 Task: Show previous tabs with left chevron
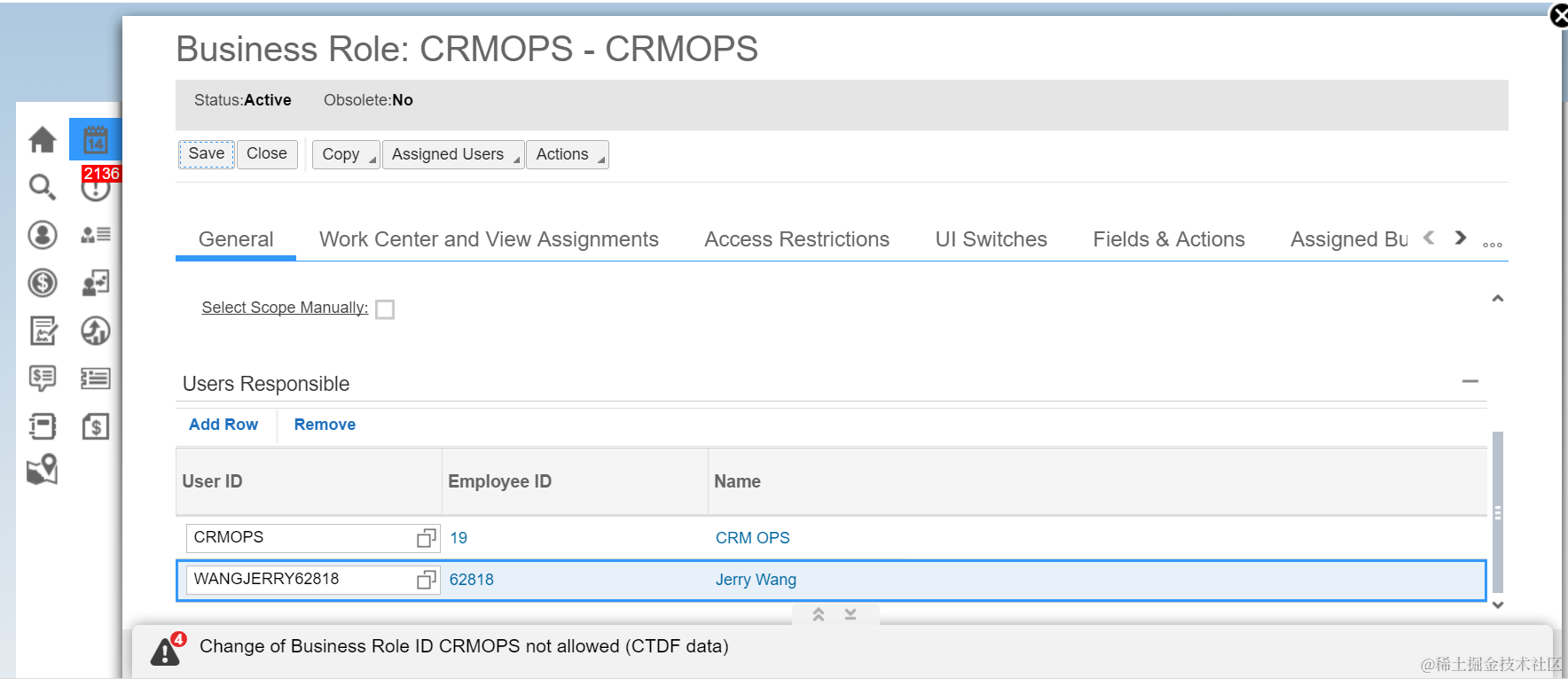tap(1429, 238)
